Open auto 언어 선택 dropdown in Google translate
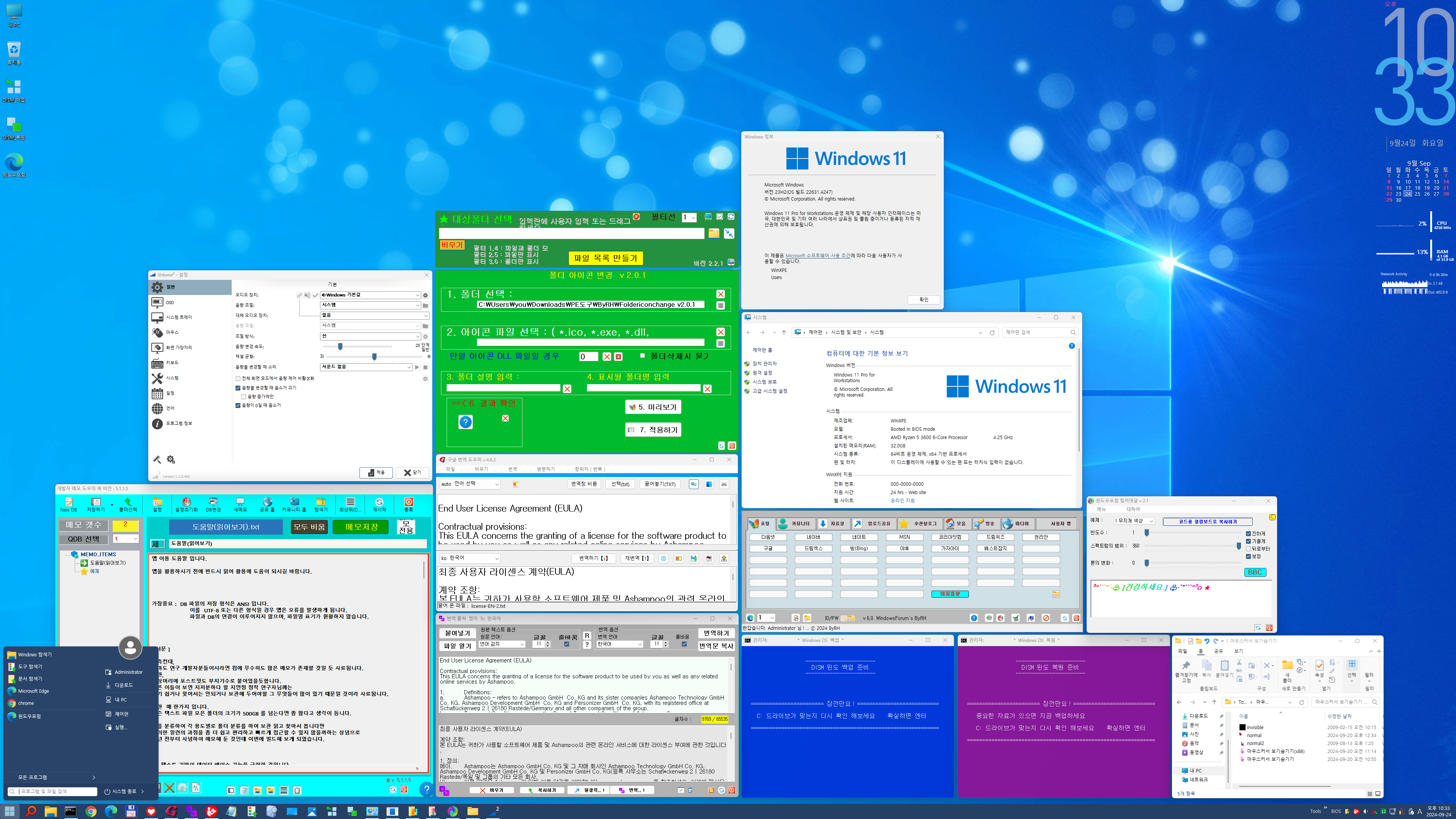The width and height of the screenshot is (1456, 819). pyautogui.click(x=470, y=485)
